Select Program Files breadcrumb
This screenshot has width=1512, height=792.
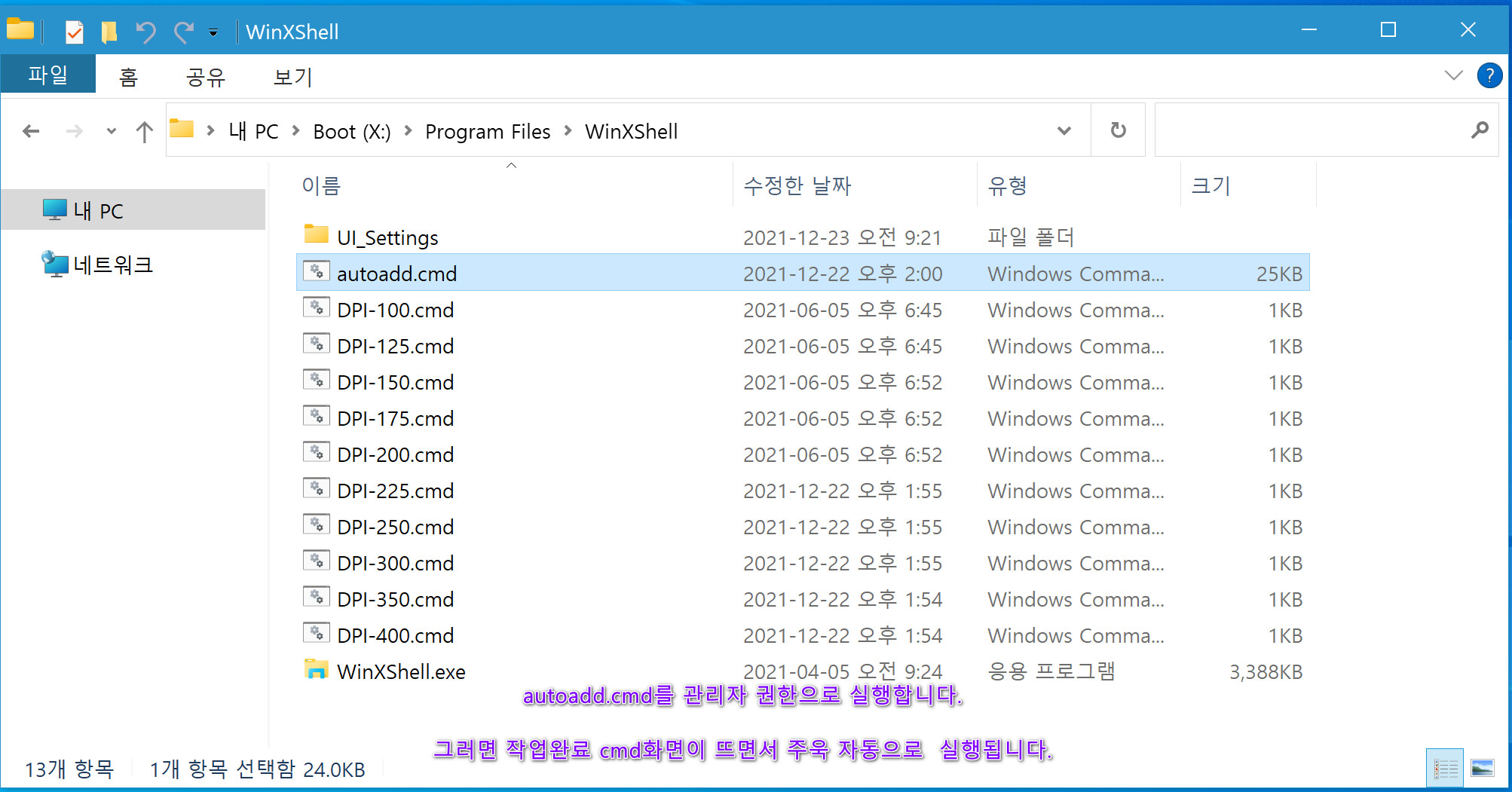pyautogui.click(x=488, y=131)
